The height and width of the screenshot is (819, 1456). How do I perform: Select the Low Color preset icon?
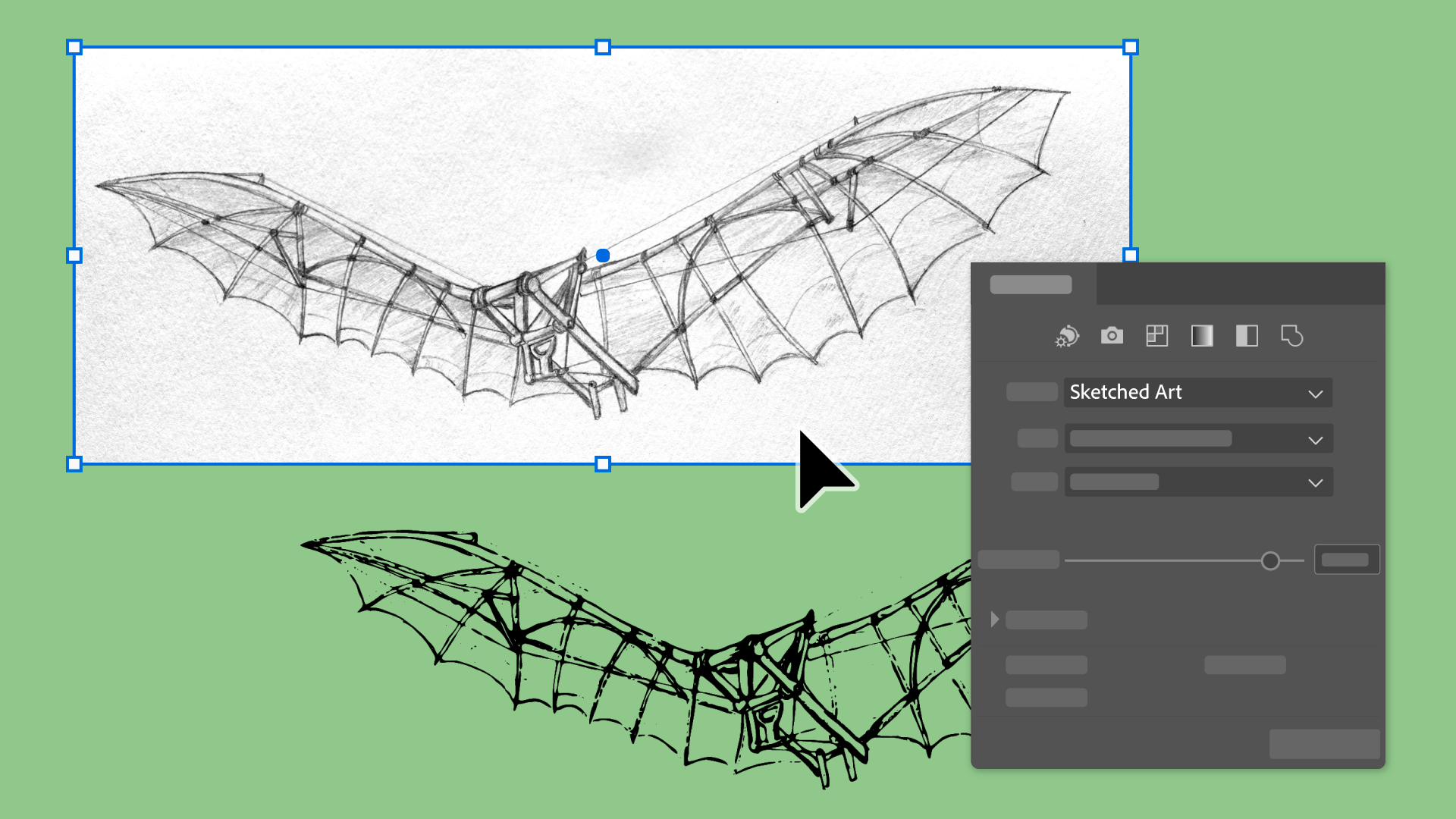pos(1156,336)
